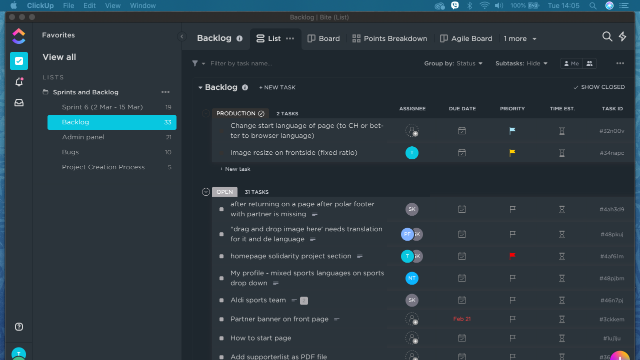Open the search magnifier in ClickUp header
This screenshot has width=640, height=360.
(607, 37)
